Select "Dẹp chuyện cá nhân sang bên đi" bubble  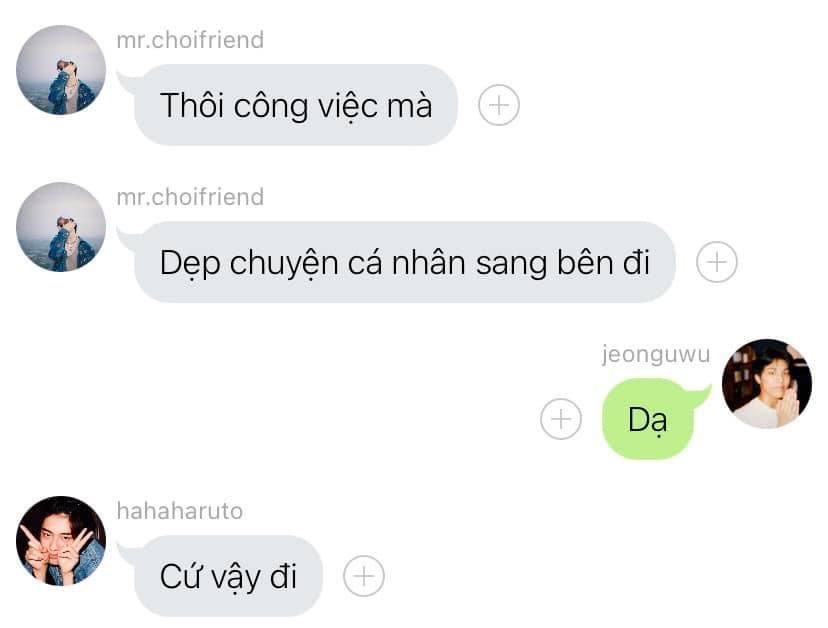[x=404, y=262]
